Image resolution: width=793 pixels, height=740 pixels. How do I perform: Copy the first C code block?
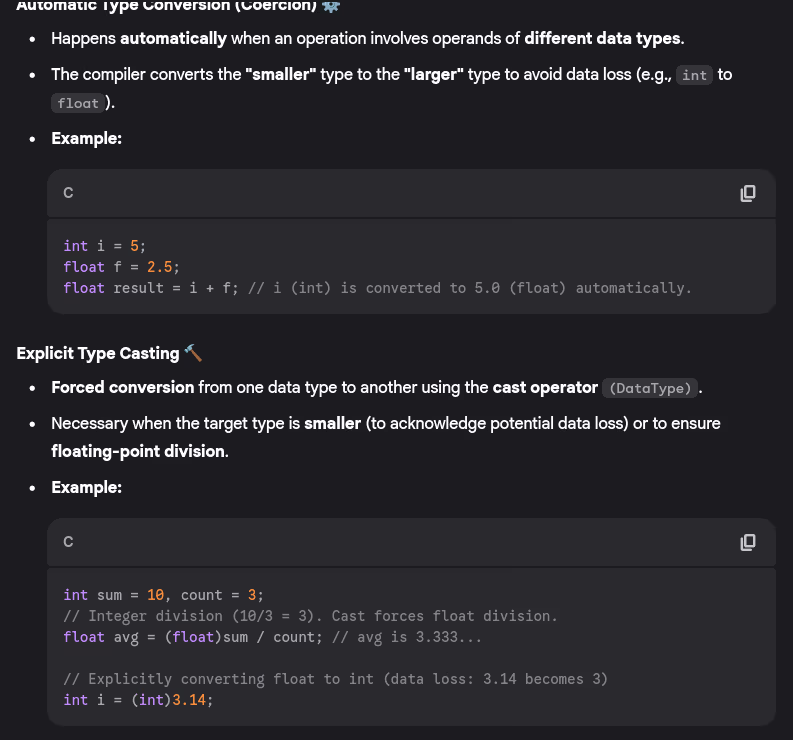747,193
